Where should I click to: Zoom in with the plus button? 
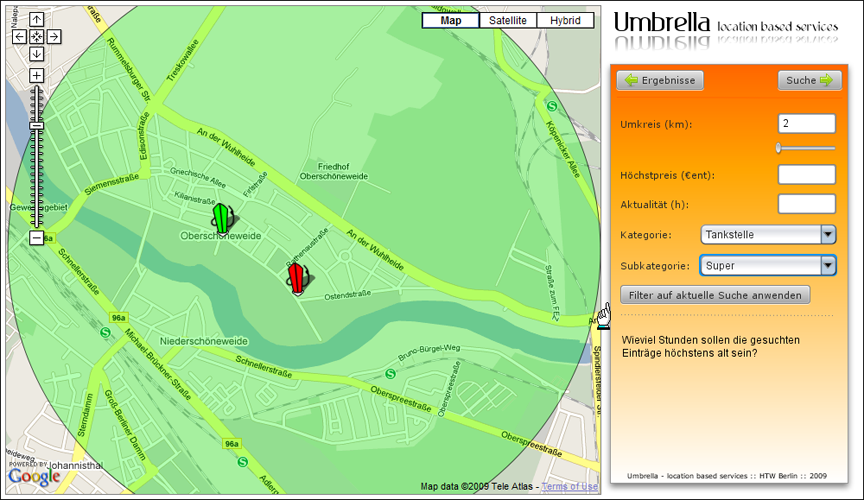36,76
